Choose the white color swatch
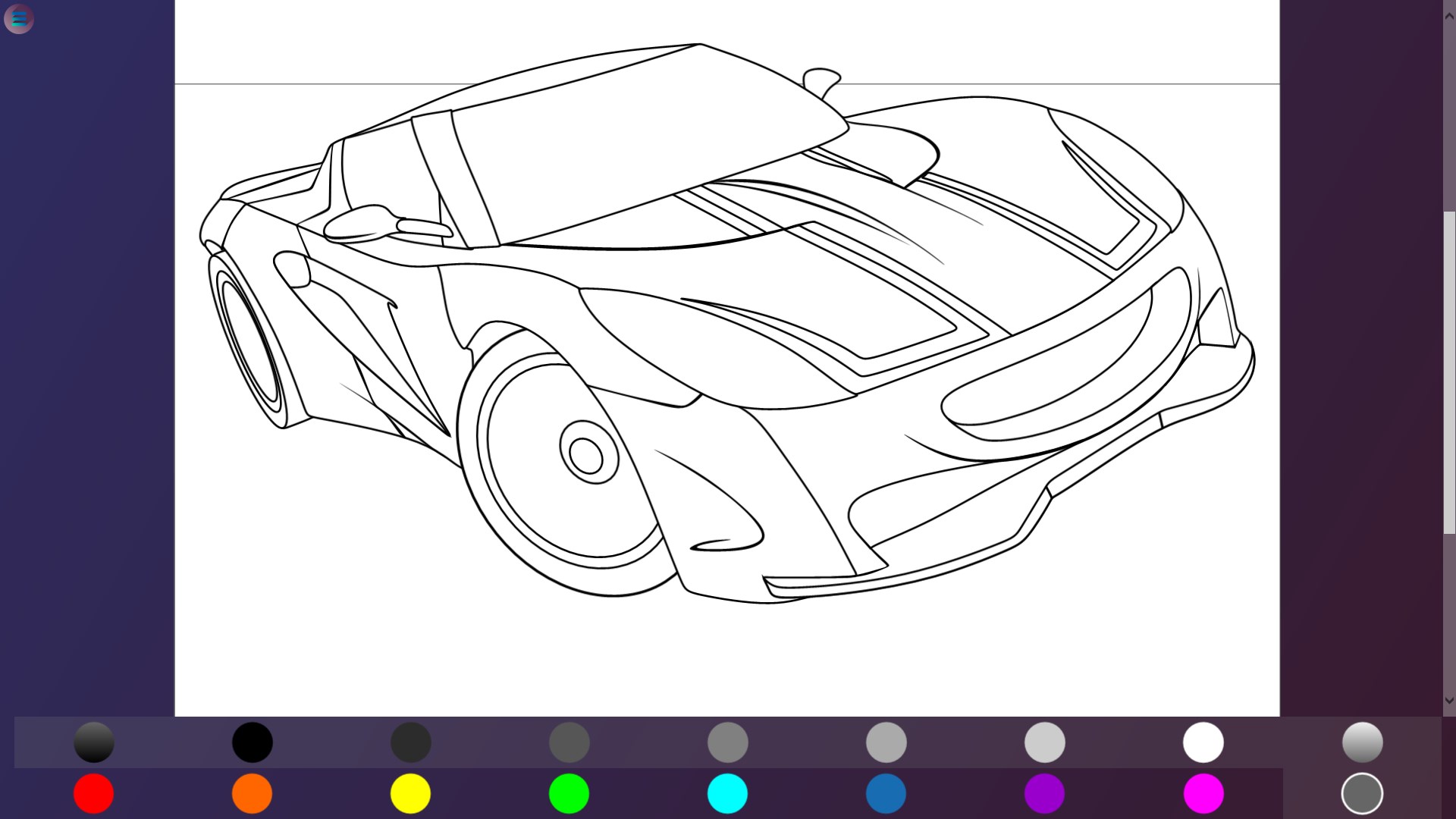This screenshot has width=1456, height=819. click(x=1203, y=742)
